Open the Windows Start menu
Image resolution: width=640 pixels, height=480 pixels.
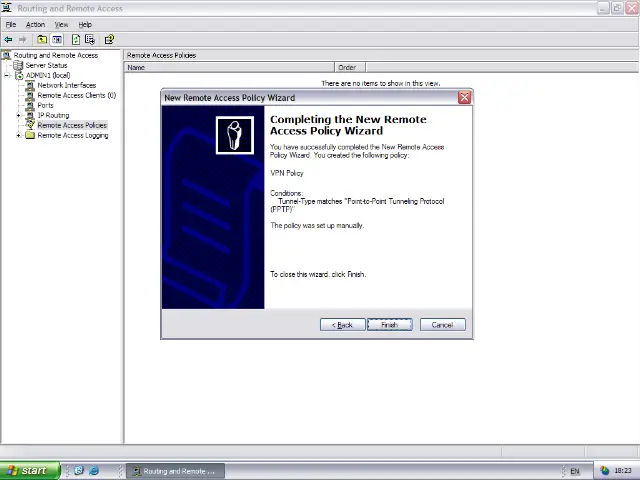coord(29,471)
